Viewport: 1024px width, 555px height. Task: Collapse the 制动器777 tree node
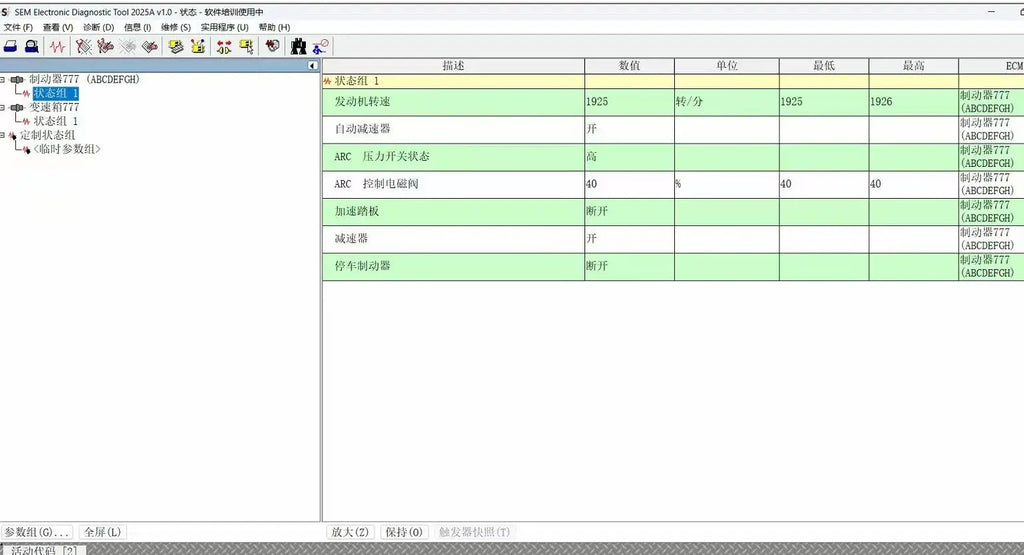coord(3,80)
